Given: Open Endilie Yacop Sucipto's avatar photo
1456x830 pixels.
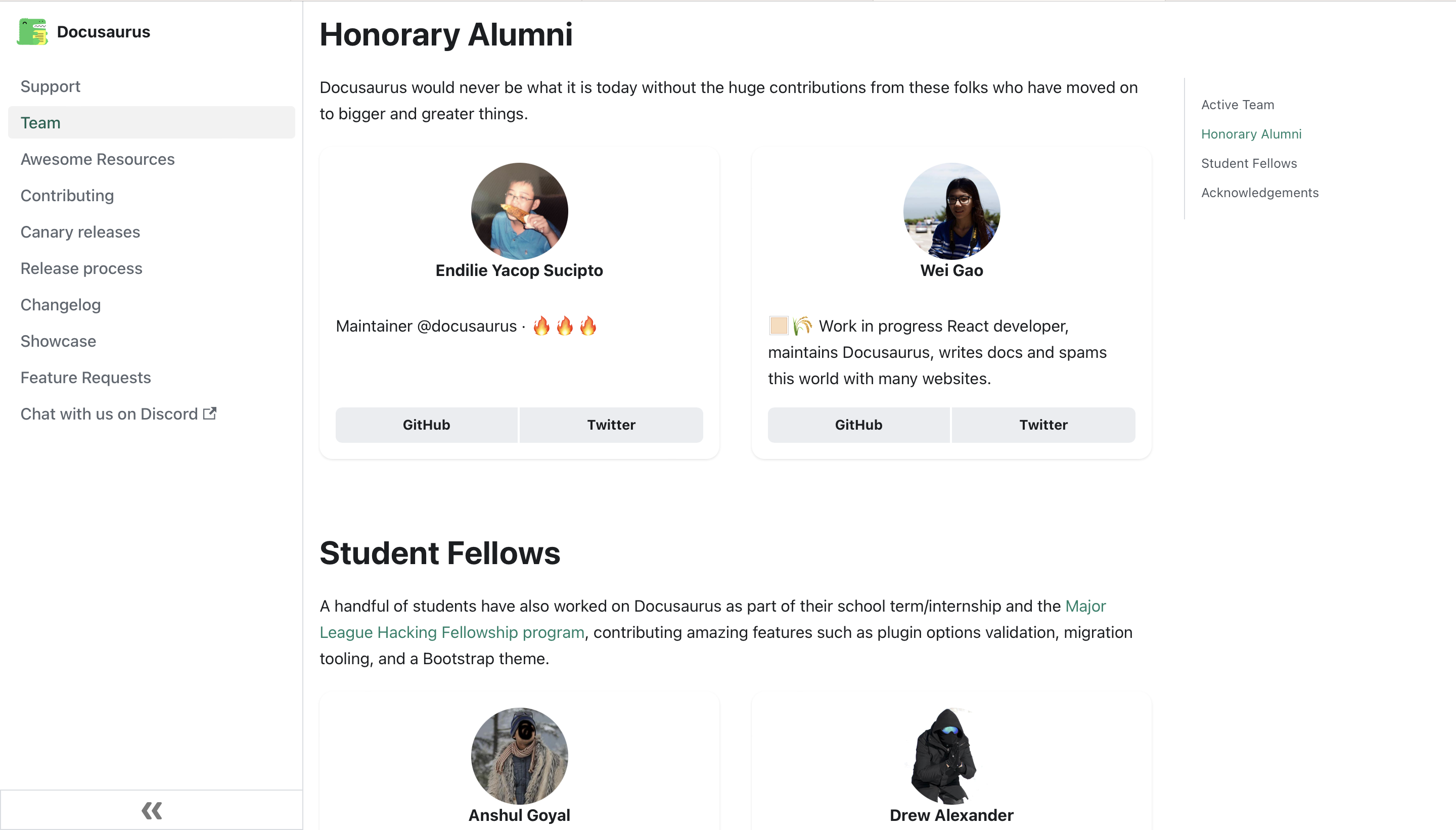Looking at the screenshot, I should [519, 211].
